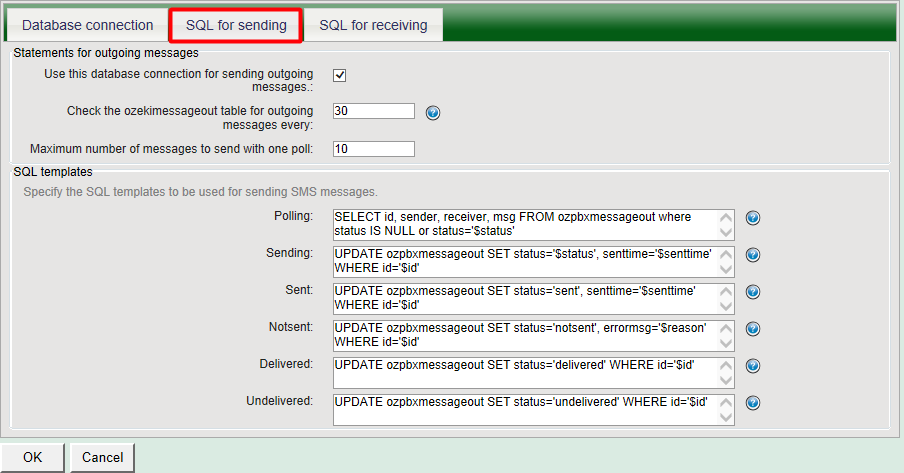Image resolution: width=904 pixels, height=473 pixels.
Task: Switch to Database connection tab
Action: 88,25
